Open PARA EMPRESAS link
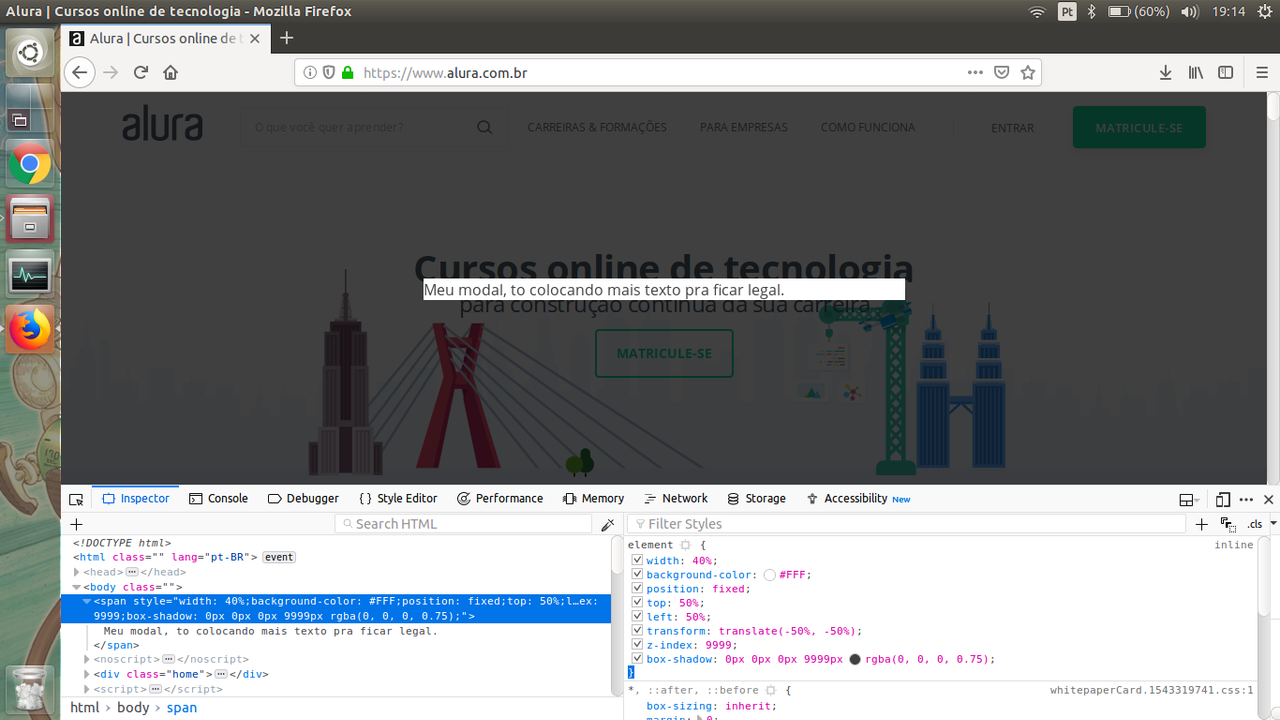 [x=744, y=127]
